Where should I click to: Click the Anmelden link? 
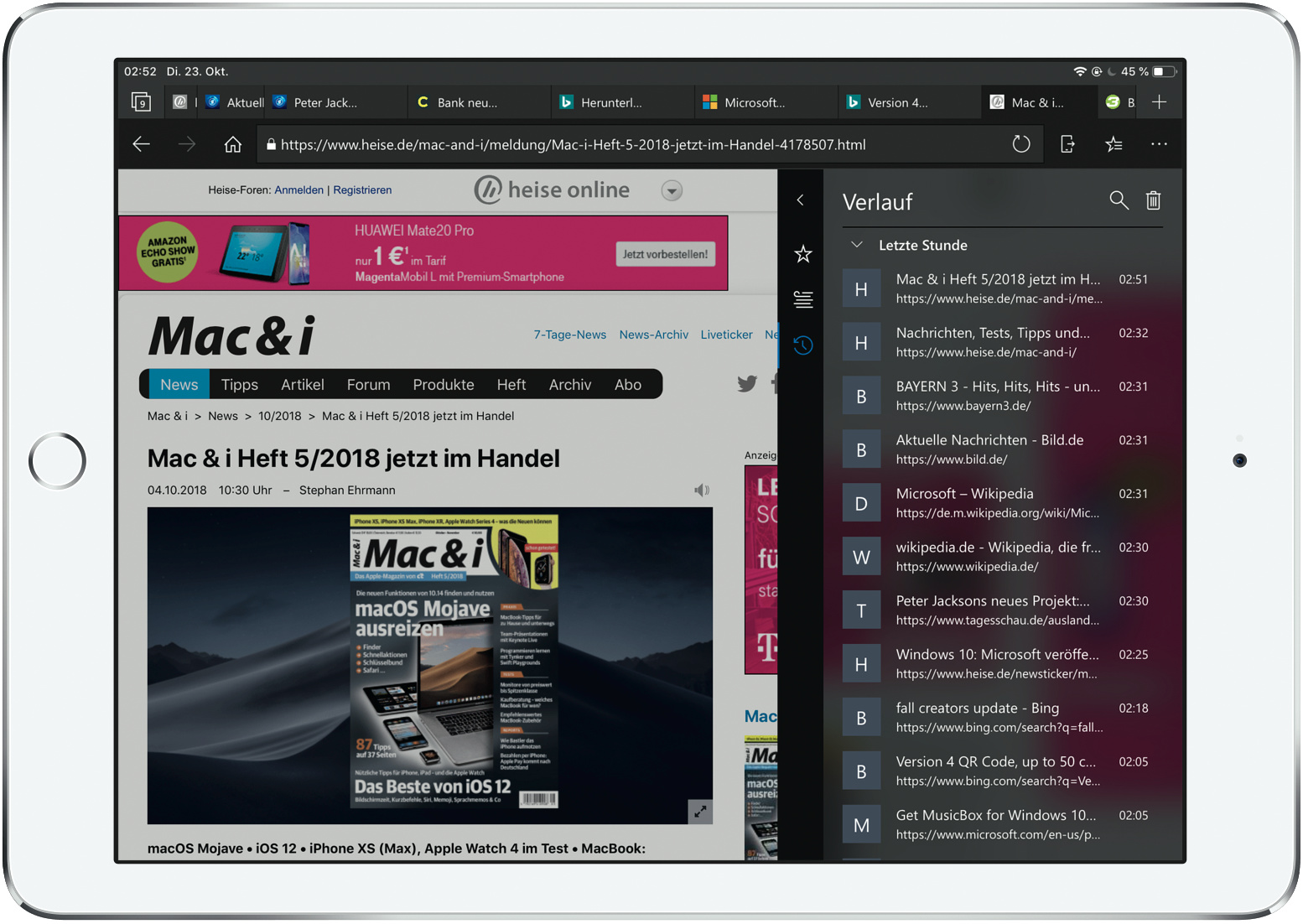click(298, 190)
